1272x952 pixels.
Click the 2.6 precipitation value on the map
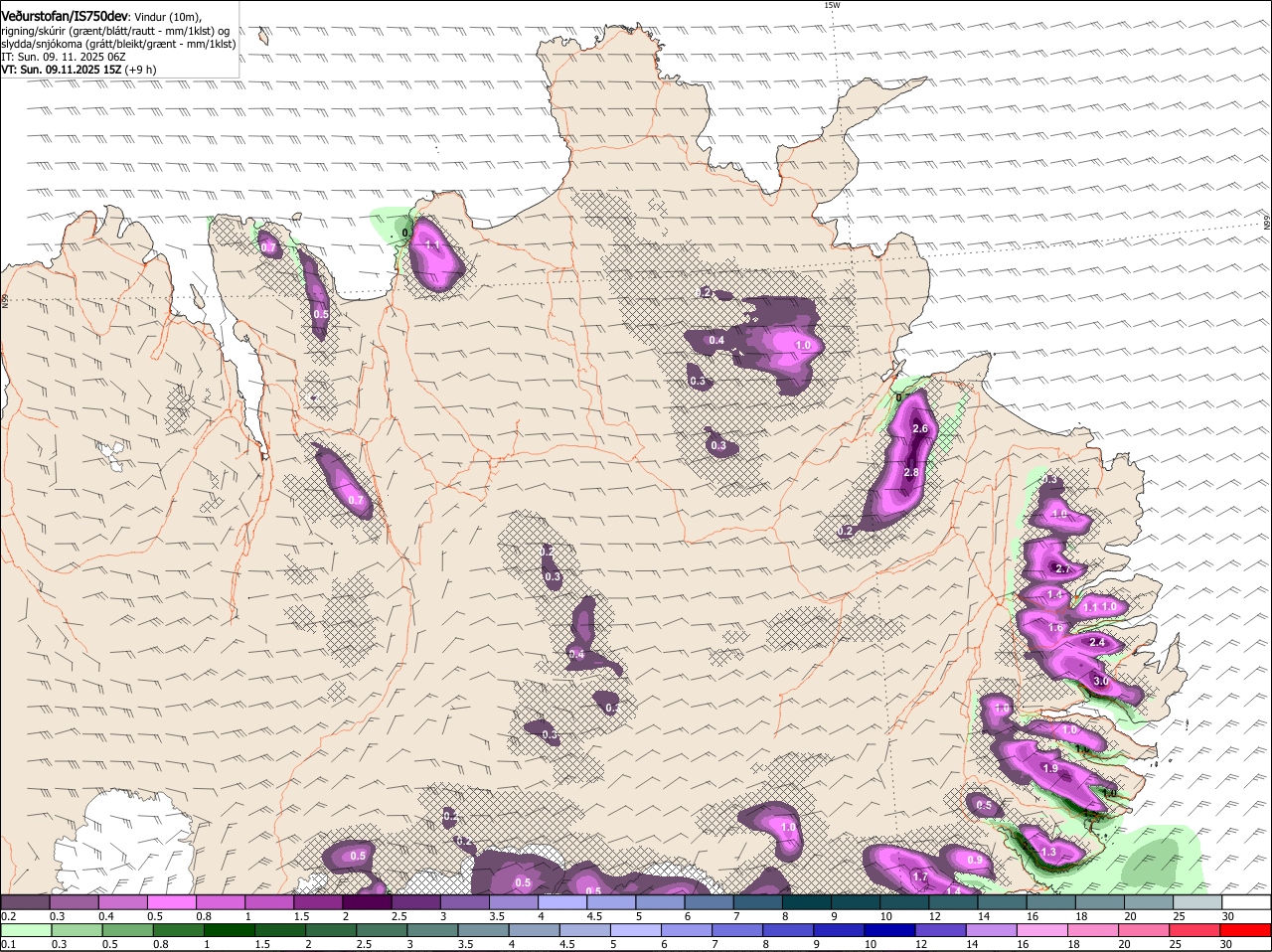[x=920, y=428]
